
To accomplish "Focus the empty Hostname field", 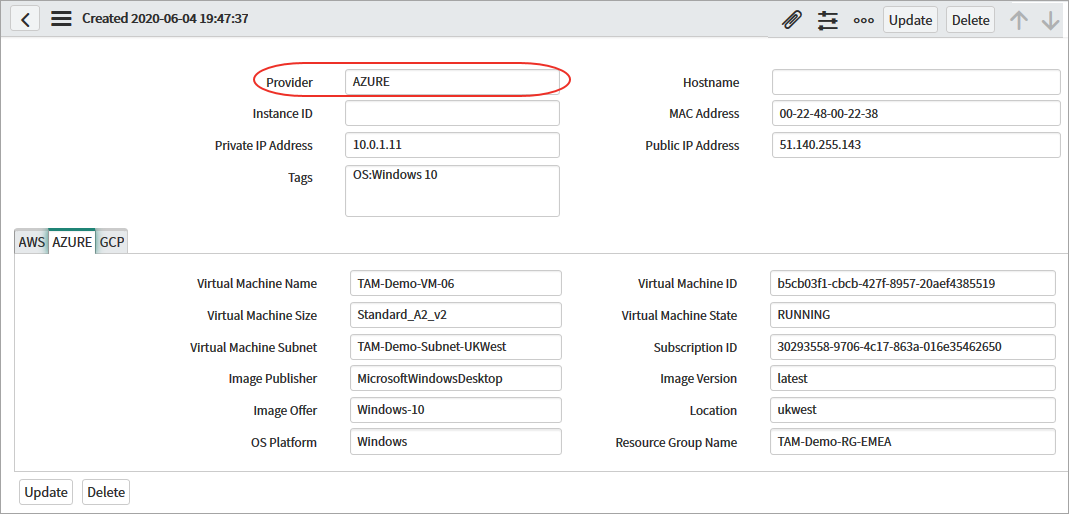I will (915, 83).
